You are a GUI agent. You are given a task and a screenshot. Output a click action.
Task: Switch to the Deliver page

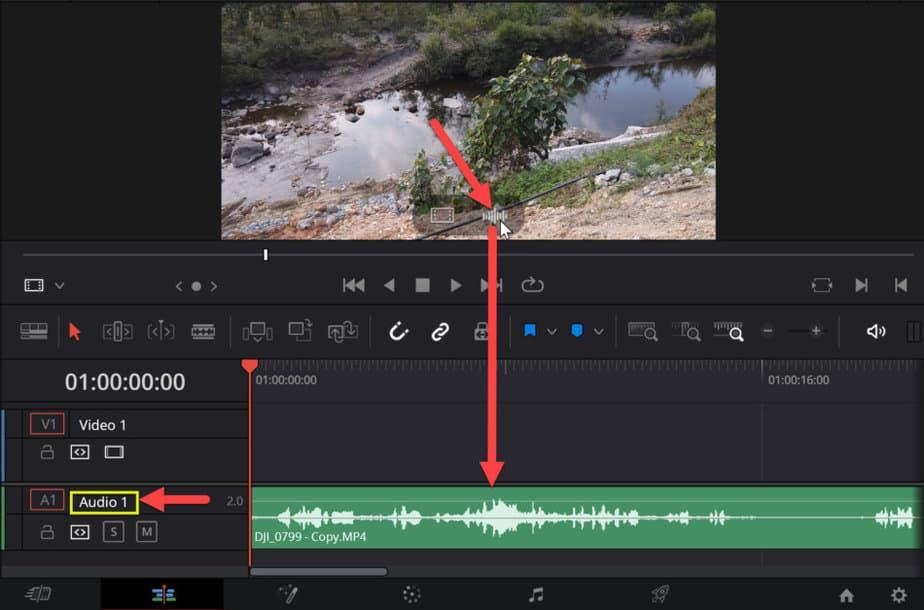pyautogui.click(x=660, y=592)
